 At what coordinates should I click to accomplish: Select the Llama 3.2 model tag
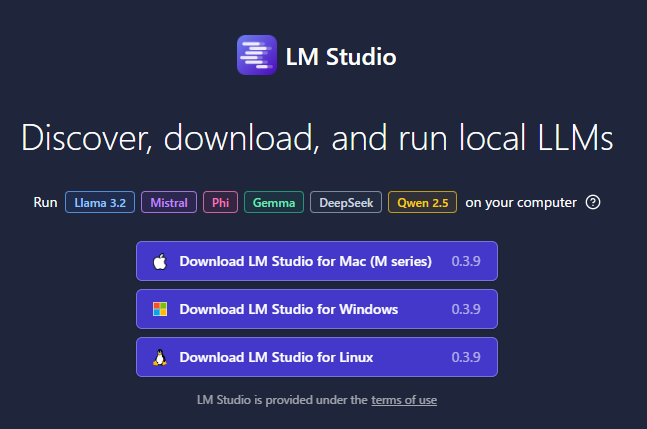[x=100, y=202]
